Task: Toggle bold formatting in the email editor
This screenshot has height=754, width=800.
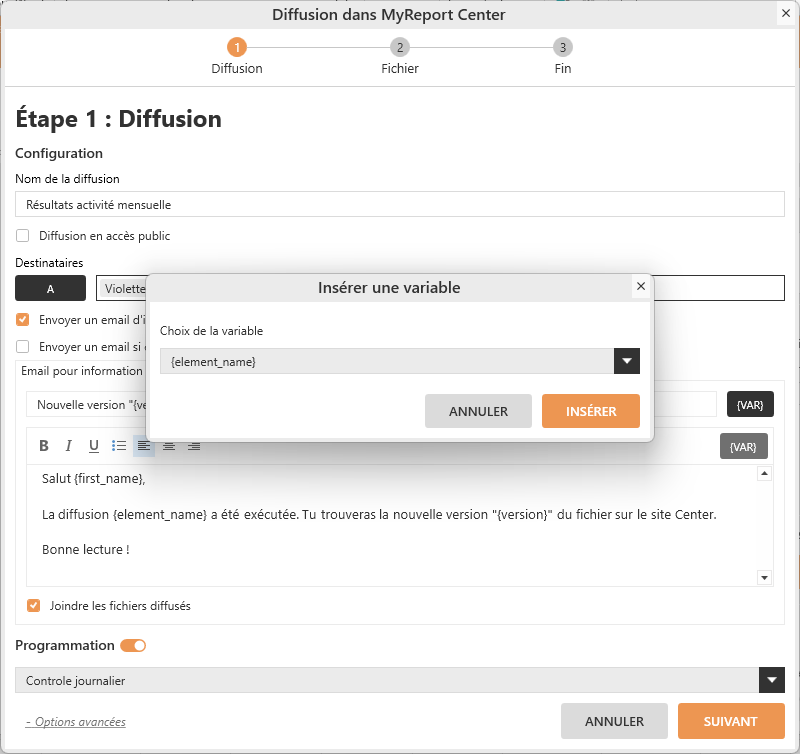Action: [44, 446]
